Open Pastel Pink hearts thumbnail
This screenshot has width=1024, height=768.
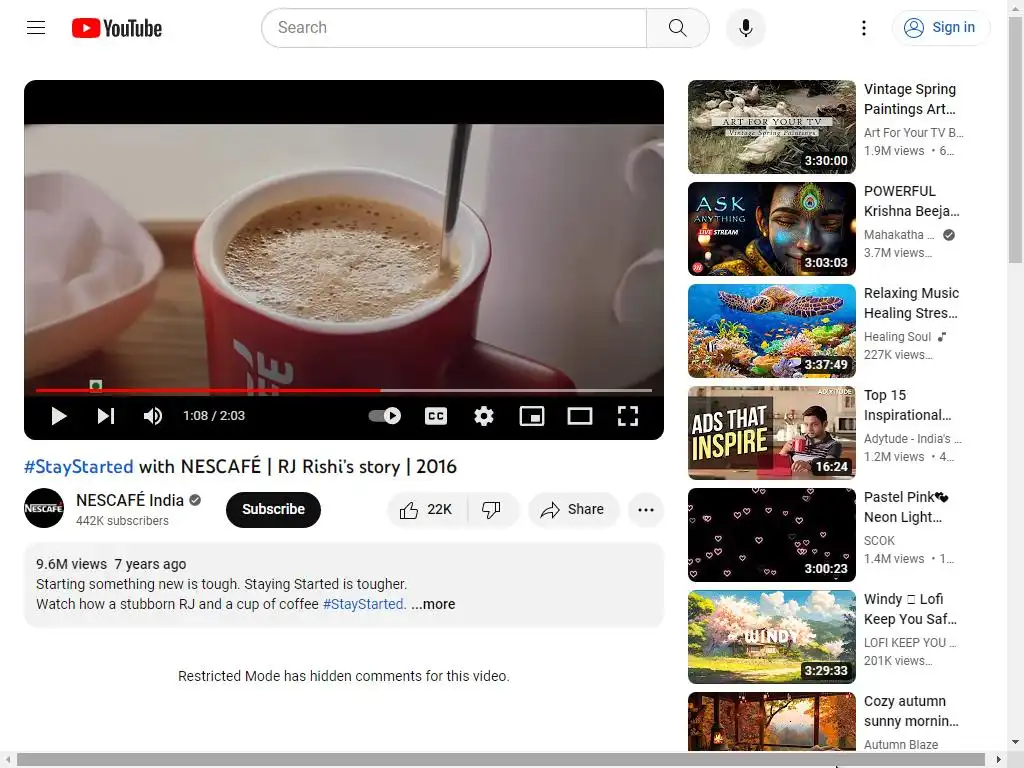[x=772, y=535]
